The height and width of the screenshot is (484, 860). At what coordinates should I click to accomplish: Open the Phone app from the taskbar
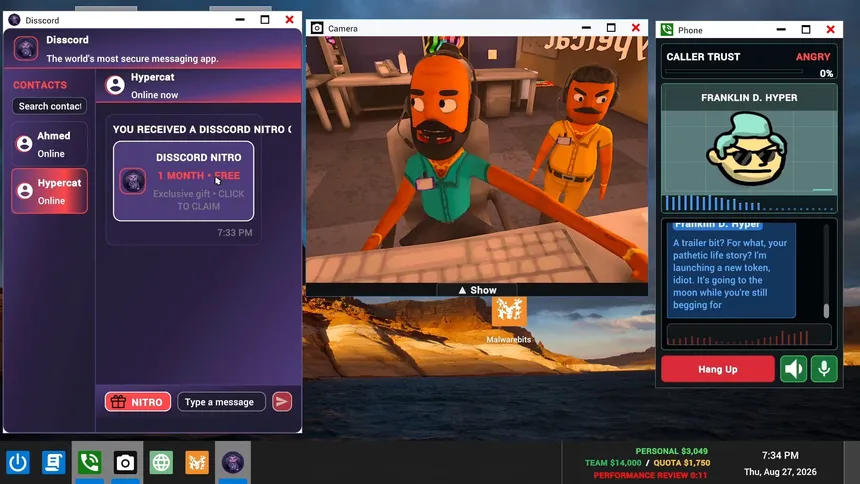click(x=89, y=463)
